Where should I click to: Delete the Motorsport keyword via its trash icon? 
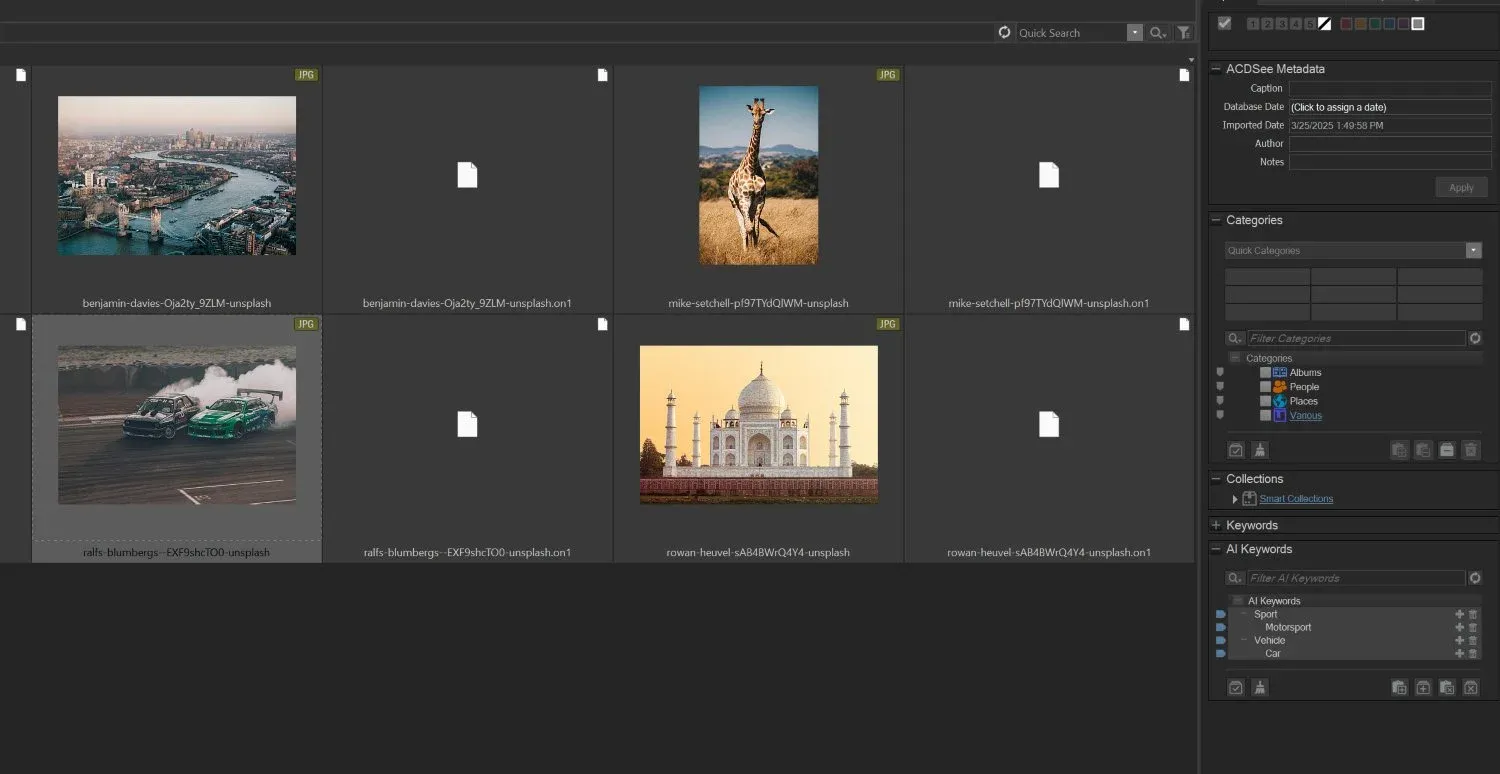(1473, 627)
